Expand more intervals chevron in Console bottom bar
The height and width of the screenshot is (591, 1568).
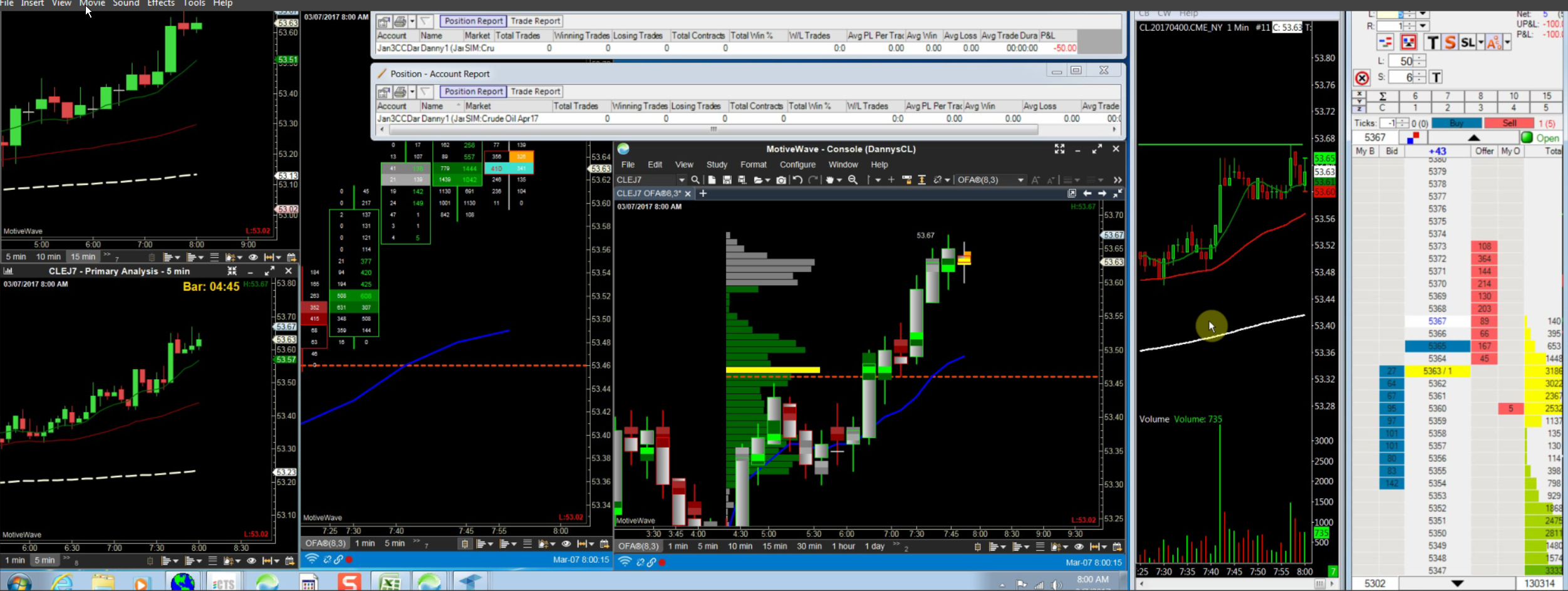(896, 544)
